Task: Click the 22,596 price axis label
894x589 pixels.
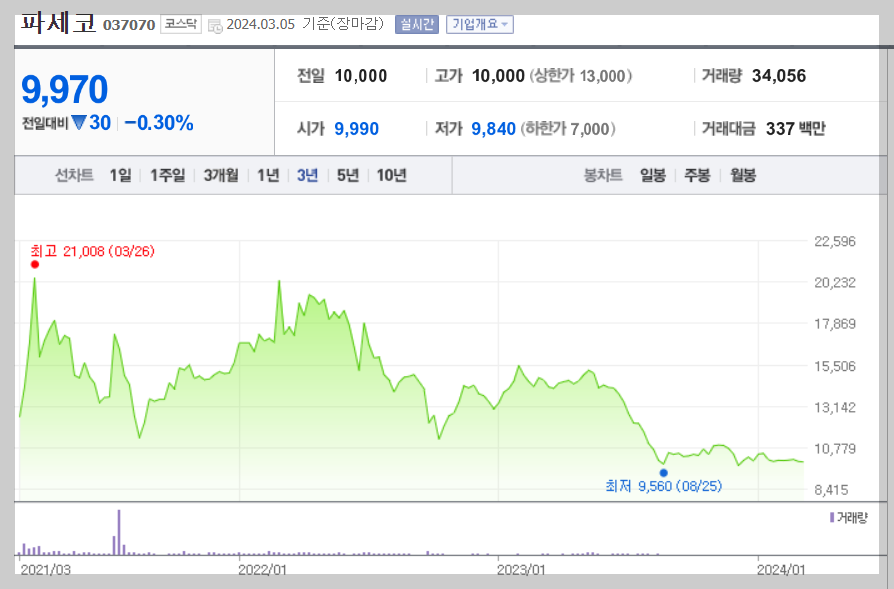Action: point(835,241)
